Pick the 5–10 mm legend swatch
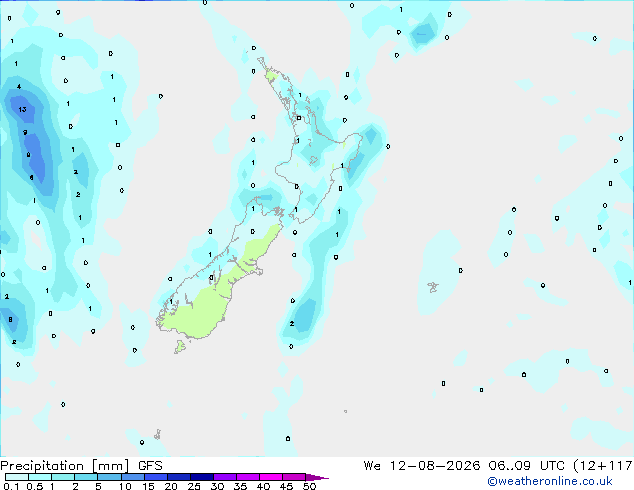Viewport: 634px width, 490px height. click(x=109, y=477)
